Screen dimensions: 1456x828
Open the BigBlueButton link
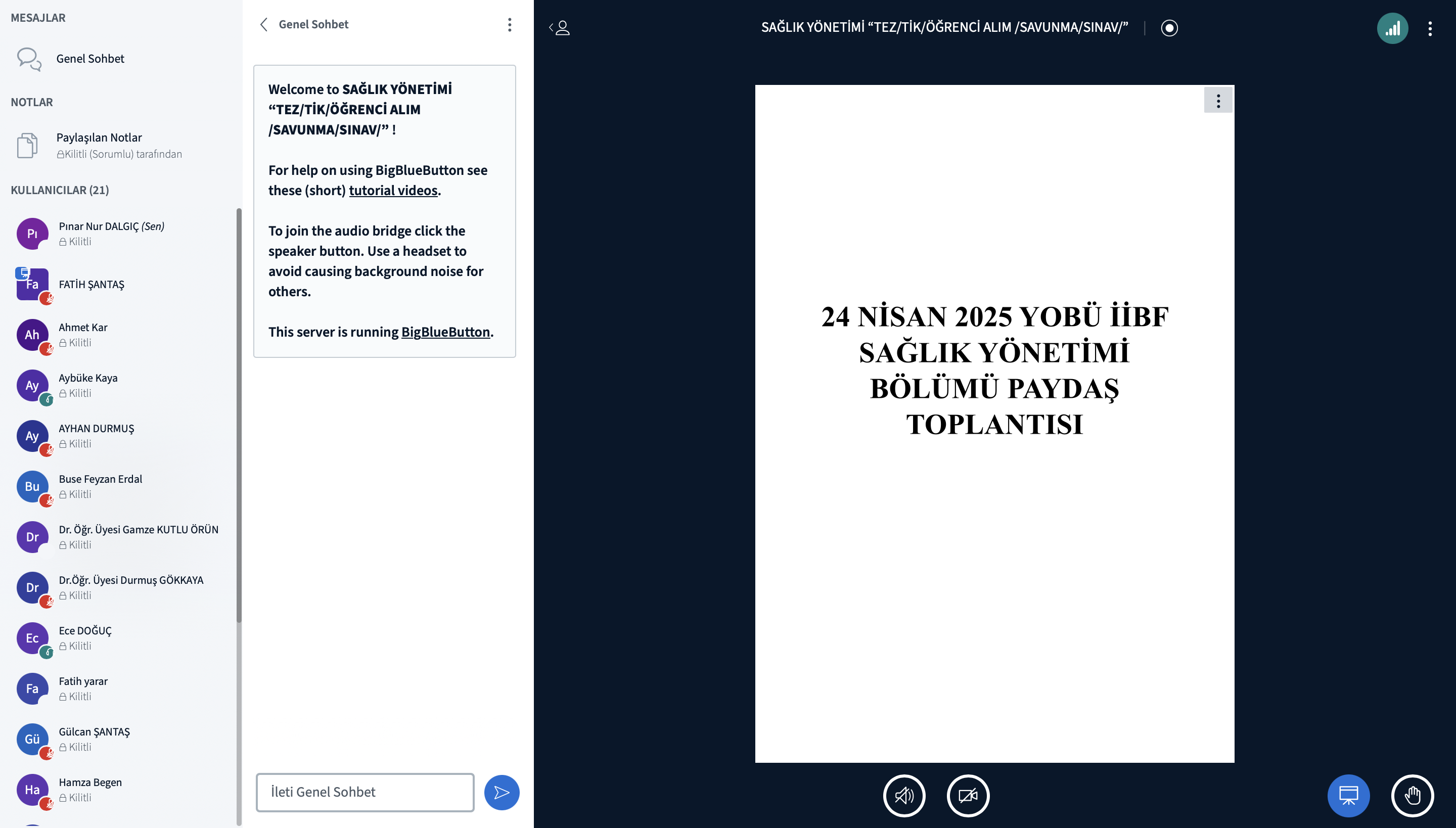coord(445,332)
